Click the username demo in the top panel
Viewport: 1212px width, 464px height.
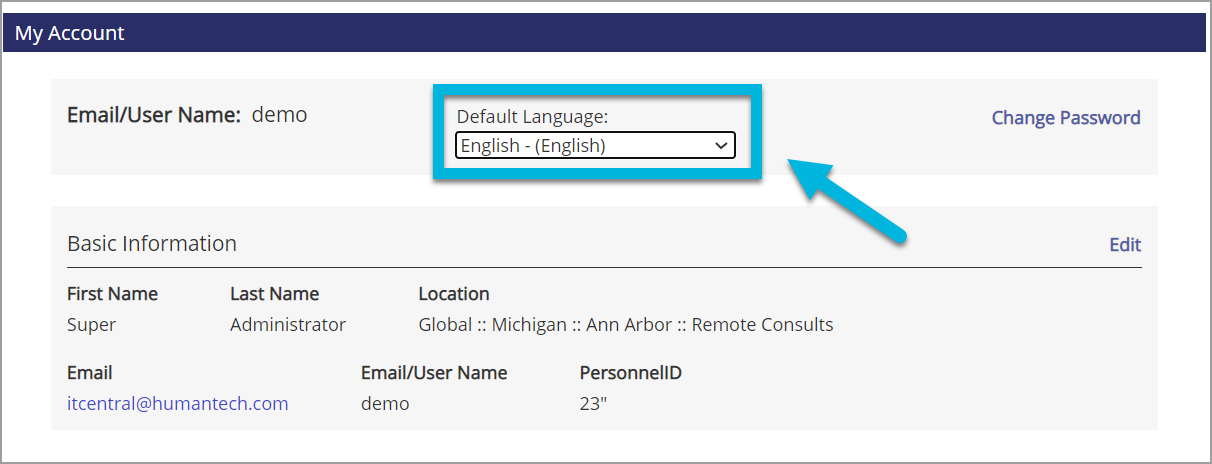click(279, 115)
